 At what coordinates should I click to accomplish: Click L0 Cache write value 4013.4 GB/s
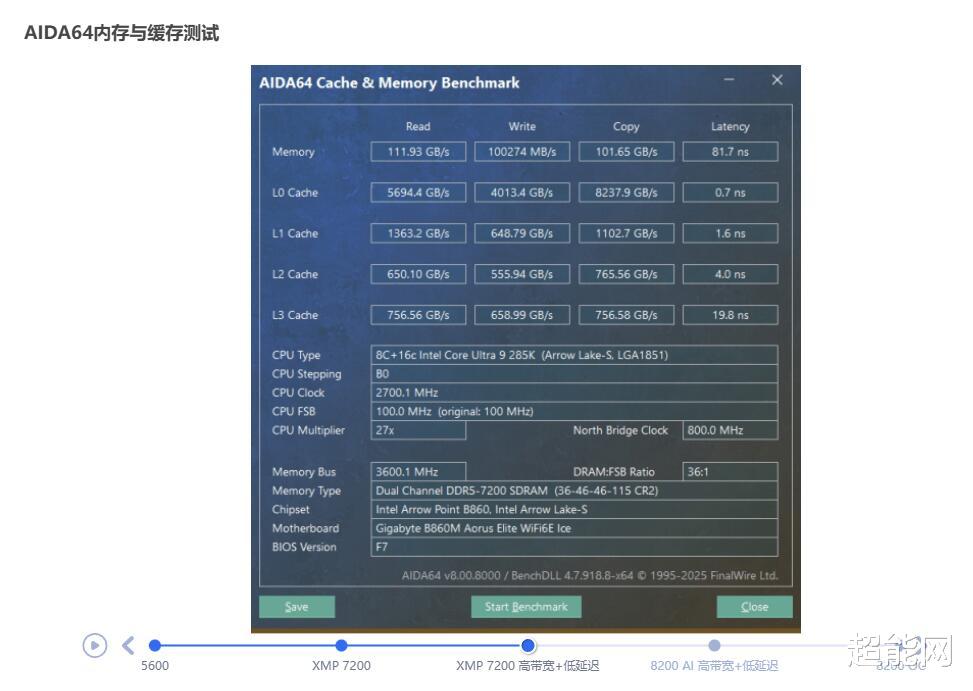(x=522, y=193)
